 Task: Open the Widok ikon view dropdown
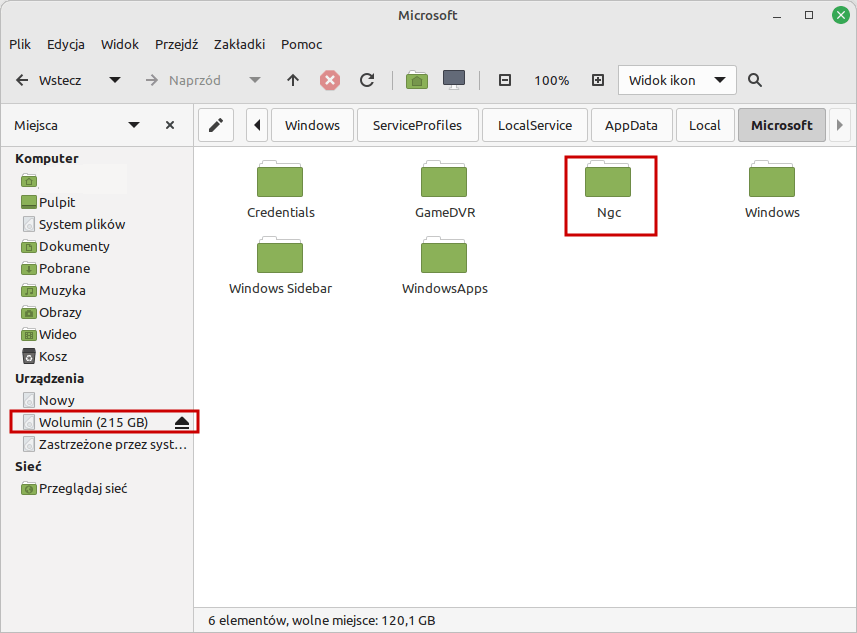pyautogui.click(x=677, y=80)
